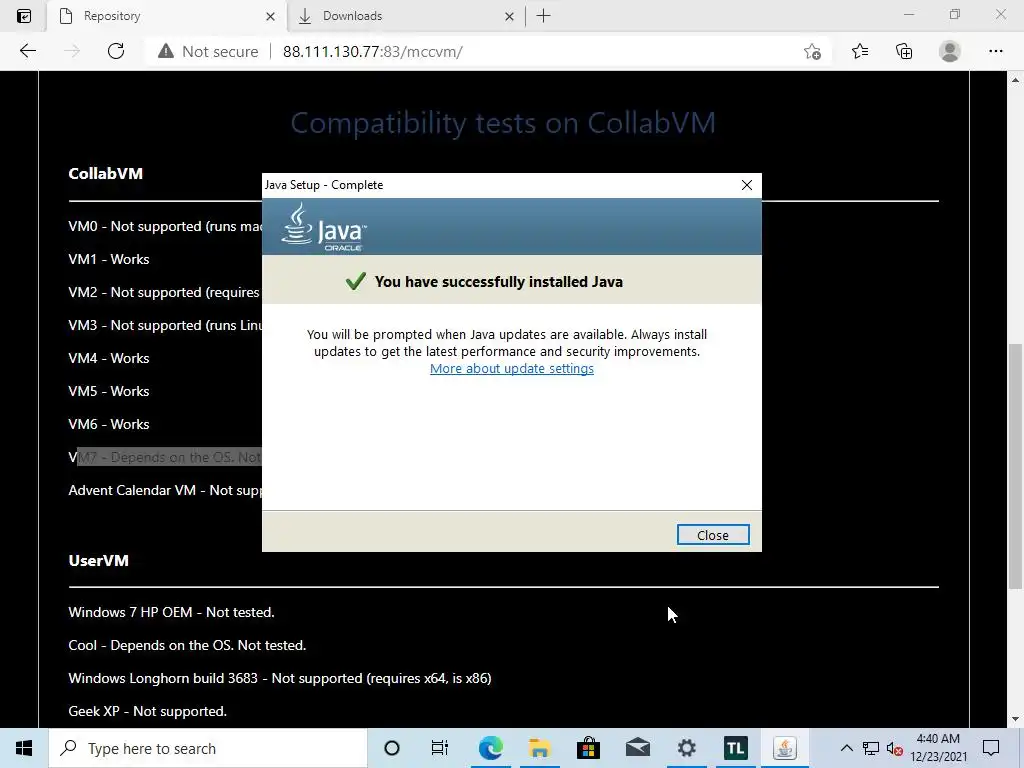Open Settings gear on taskbar
The image size is (1024, 768).
pyautogui.click(x=686, y=748)
